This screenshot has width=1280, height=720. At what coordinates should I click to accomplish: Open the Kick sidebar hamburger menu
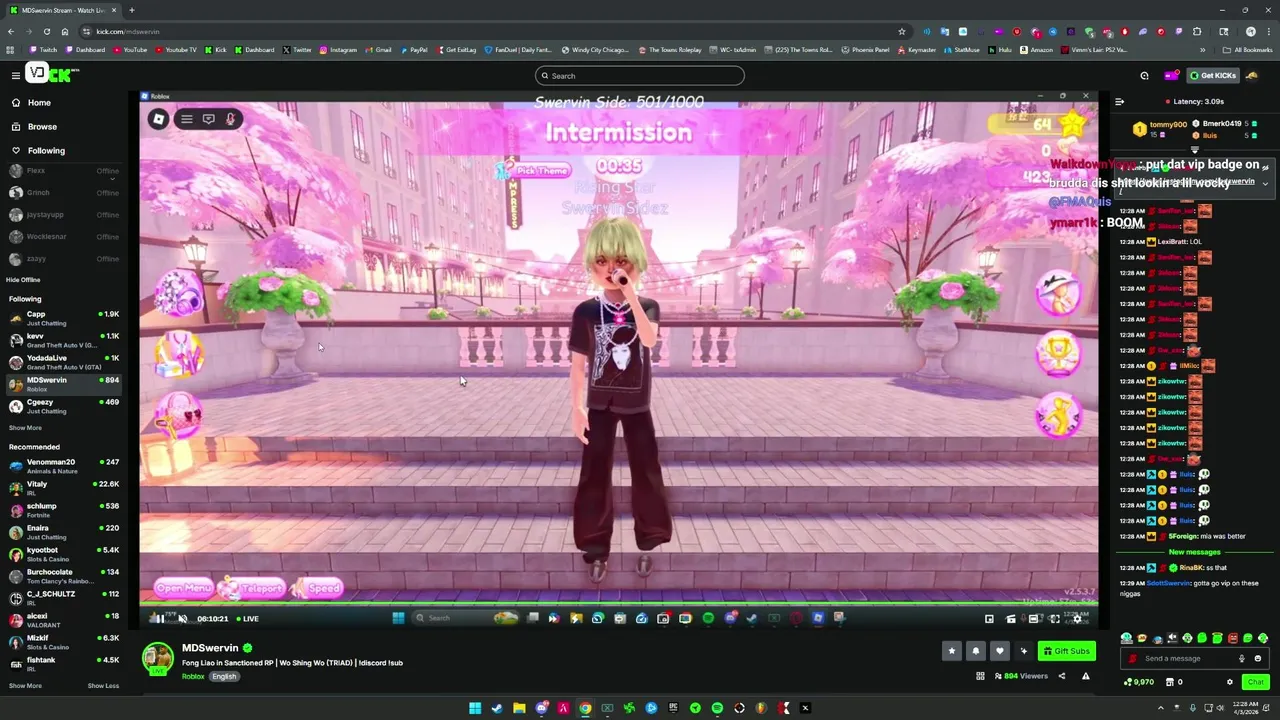pyautogui.click(x=15, y=75)
